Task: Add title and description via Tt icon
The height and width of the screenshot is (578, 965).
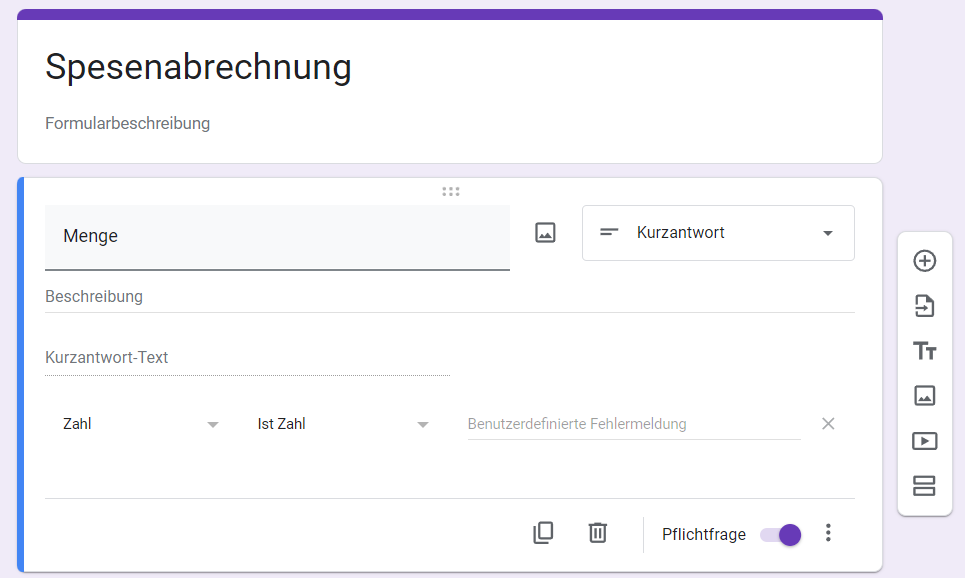Action: pos(925,351)
